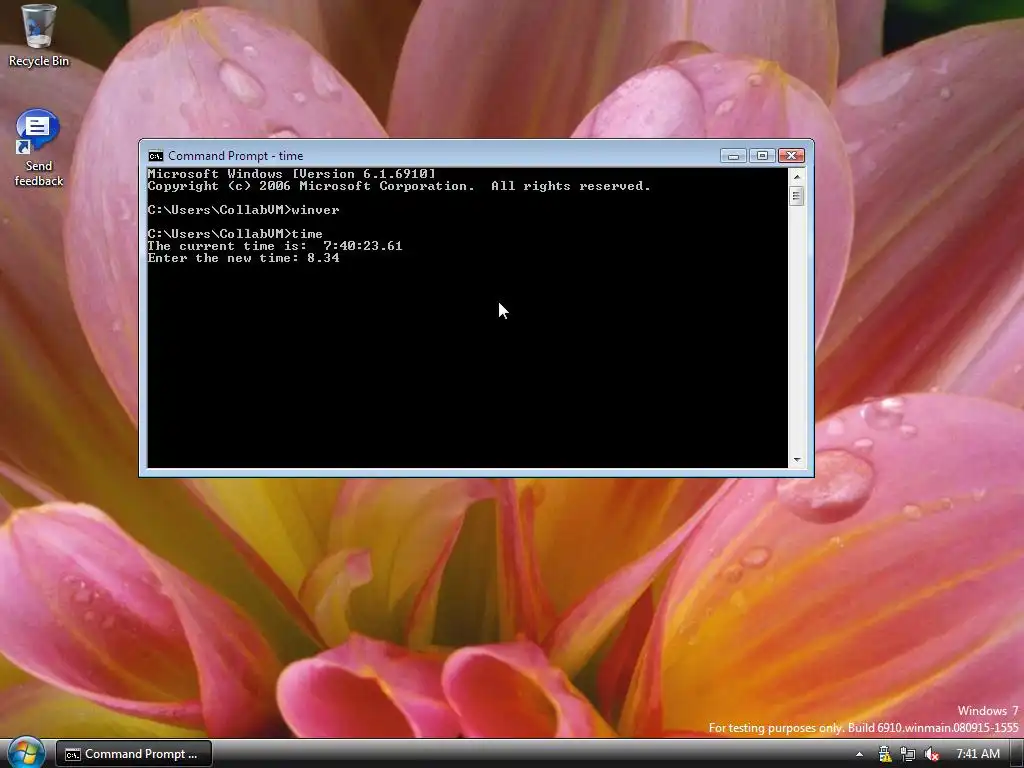Click the 'The current time is: 7:40:23.61' line
The width and height of the screenshot is (1024, 768).
tap(275, 246)
